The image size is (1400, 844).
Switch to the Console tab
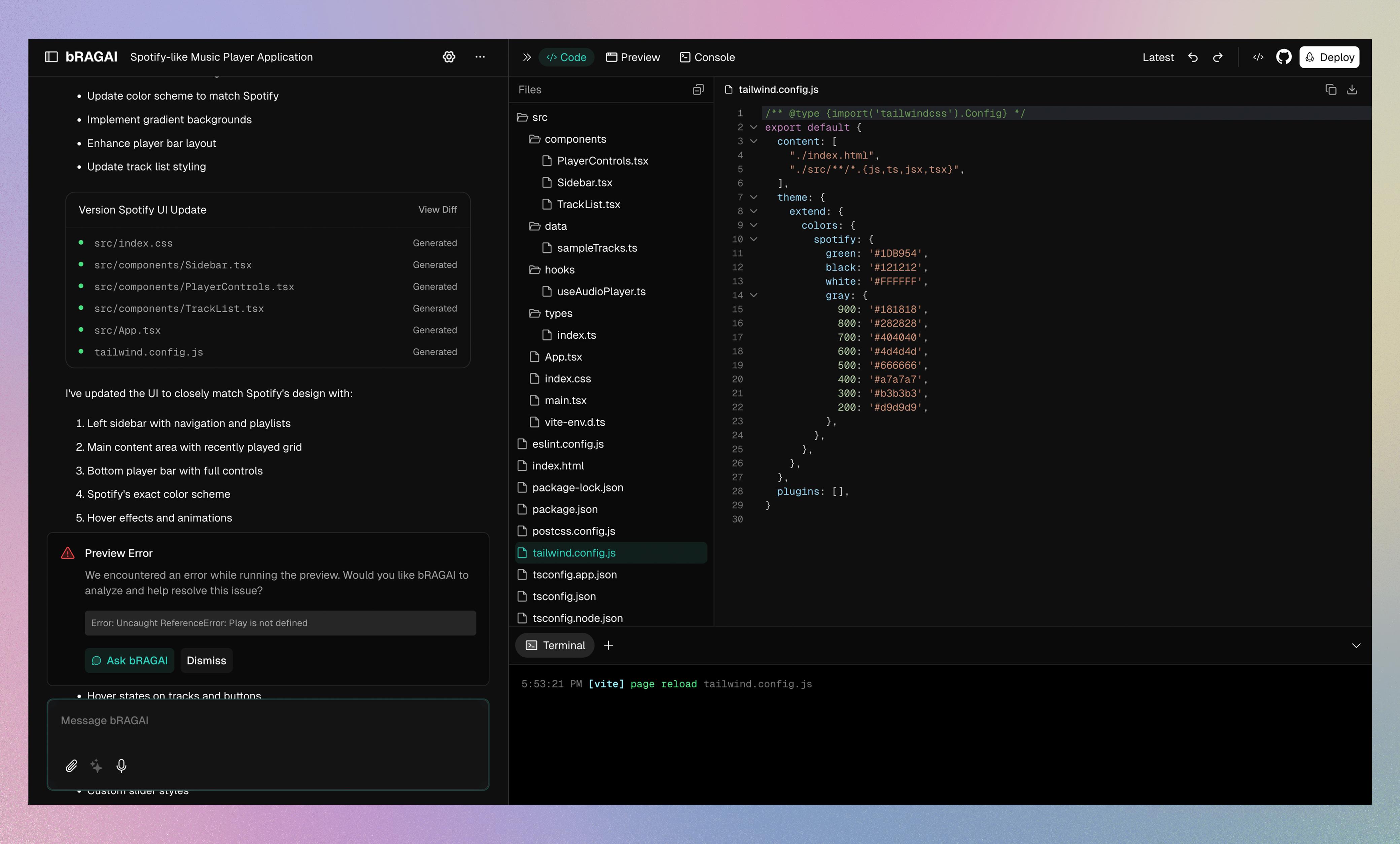(x=707, y=58)
